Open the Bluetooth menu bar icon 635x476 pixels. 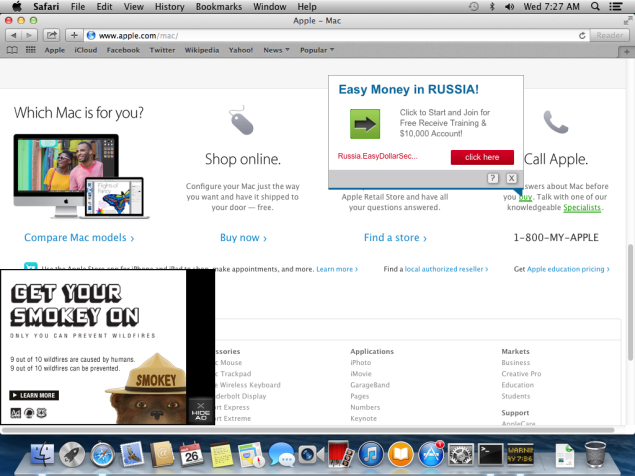point(492,6)
